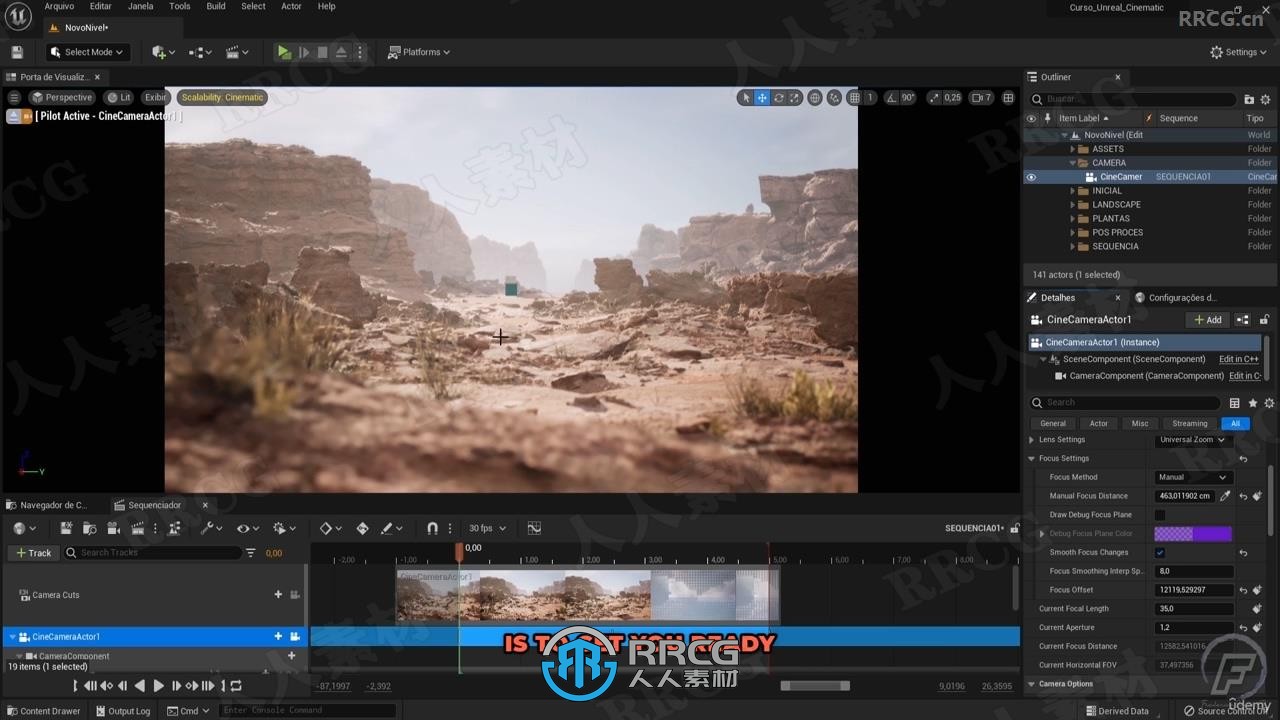Viewport: 1280px width, 720px height.
Task: Activate the Translate gizmo tool
Action: [762, 97]
